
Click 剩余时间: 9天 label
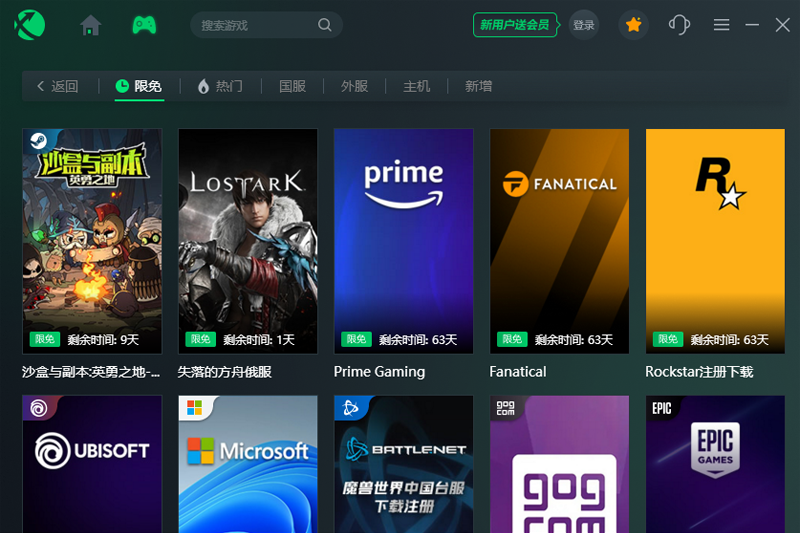[x=103, y=340]
